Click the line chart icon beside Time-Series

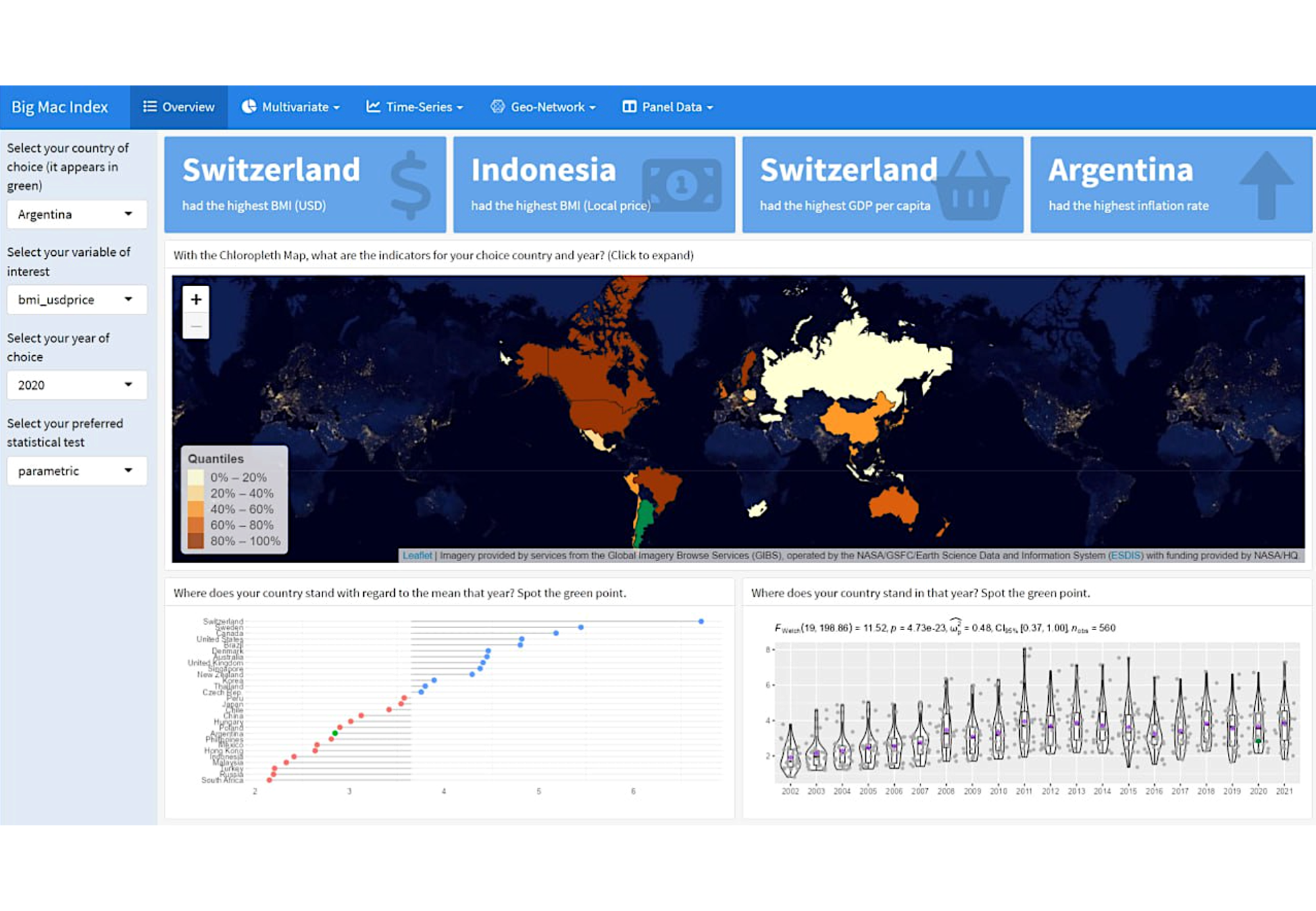(373, 107)
